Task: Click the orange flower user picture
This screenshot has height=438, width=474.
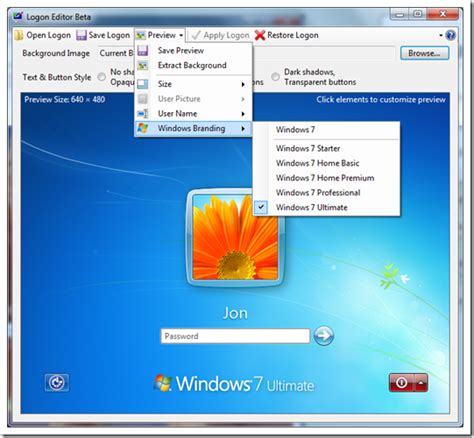Action: (x=235, y=237)
